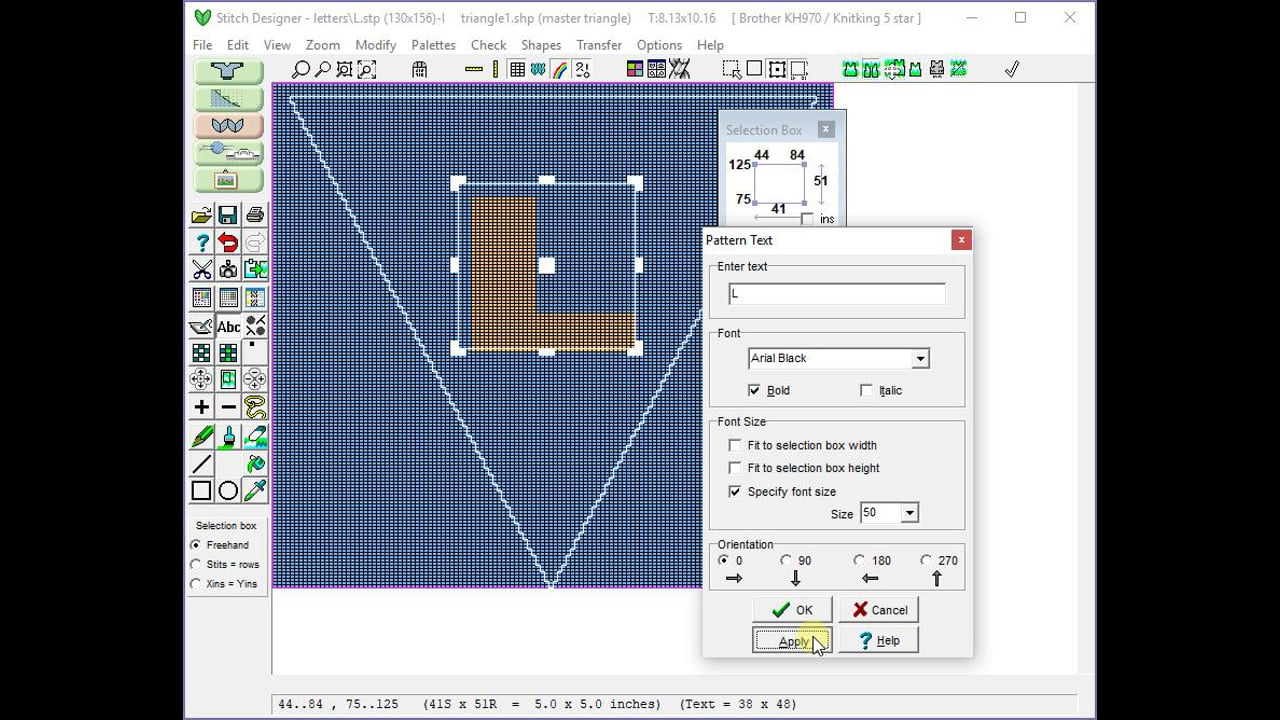The image size is (1280, 720).
Task: Check Fit to selection box width
Action: tap(735, 445)
